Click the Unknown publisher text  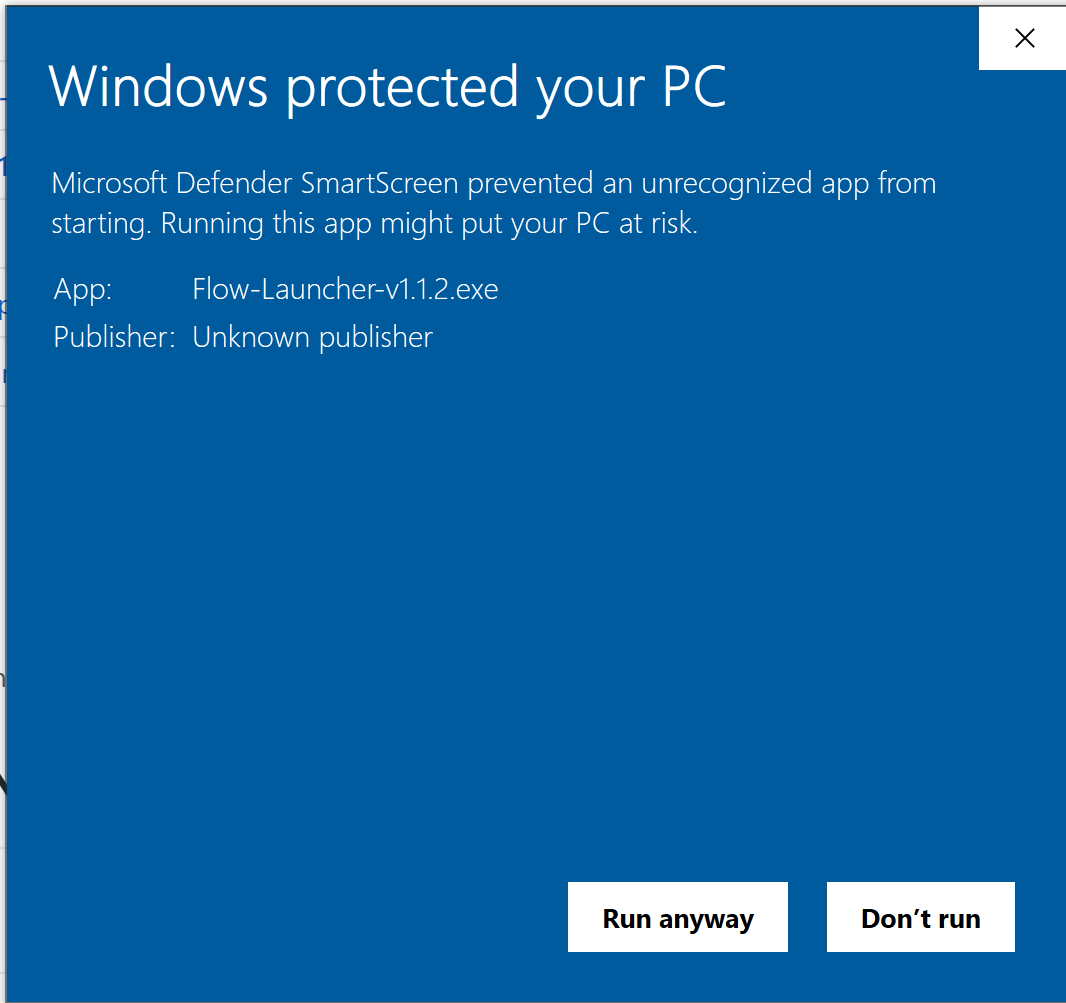[312, 337]
